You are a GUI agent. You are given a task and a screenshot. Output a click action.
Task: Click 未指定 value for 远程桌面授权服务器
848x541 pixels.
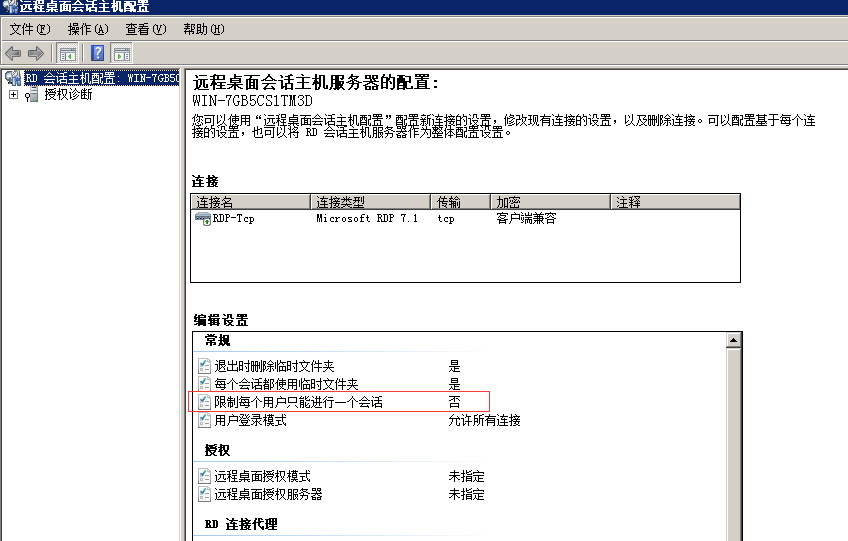[466, 494]
